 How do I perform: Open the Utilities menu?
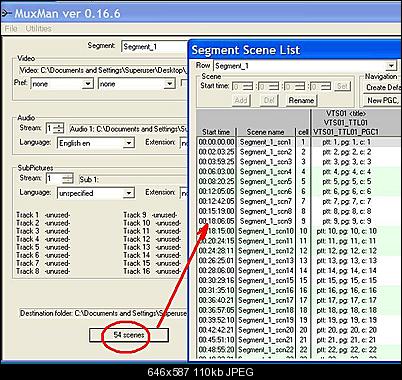[39, 29]
